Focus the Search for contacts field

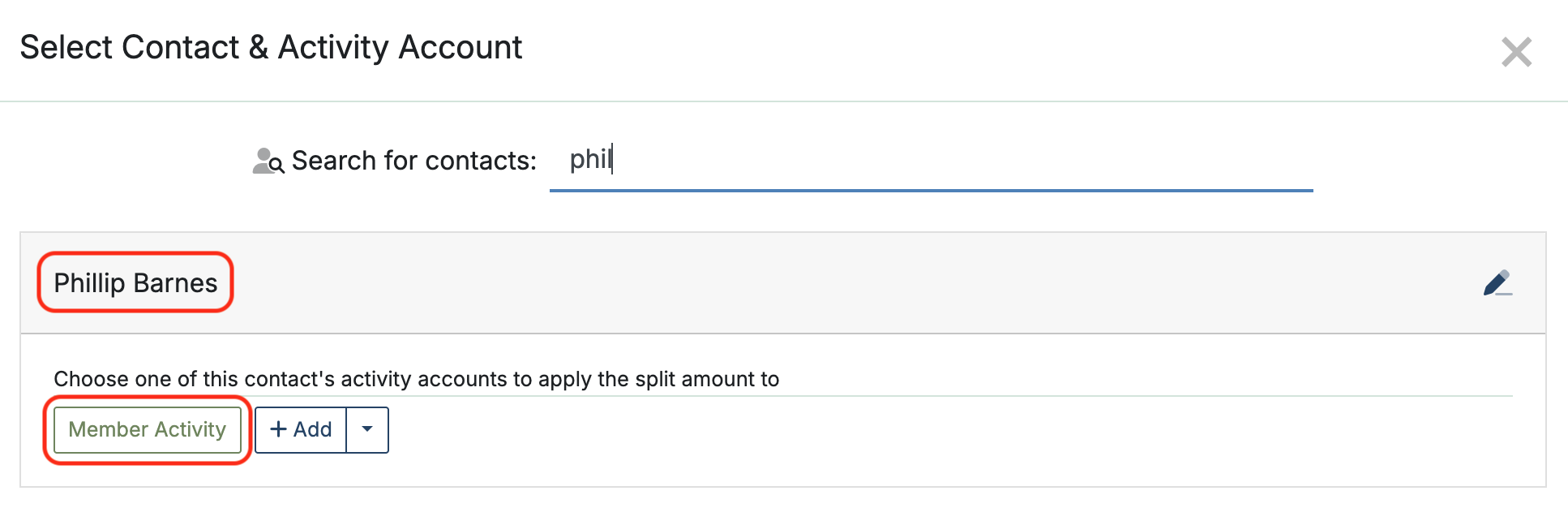(931, 161)
